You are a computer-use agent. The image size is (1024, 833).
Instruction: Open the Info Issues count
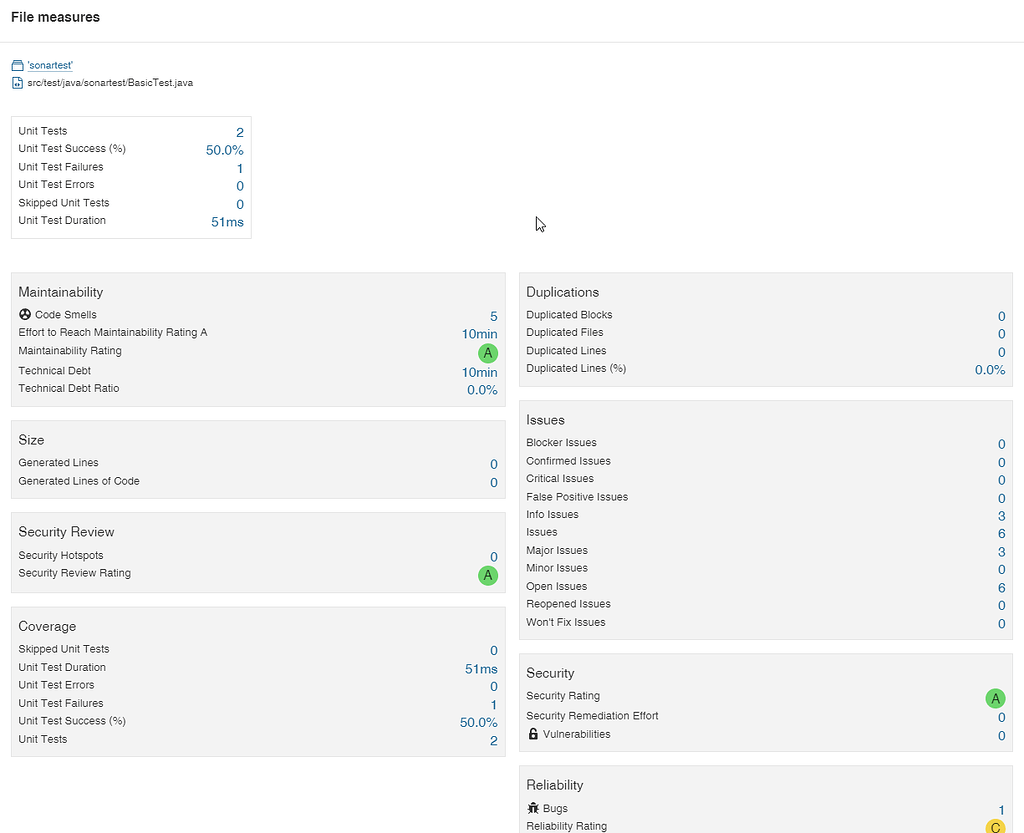(1001, 516)
